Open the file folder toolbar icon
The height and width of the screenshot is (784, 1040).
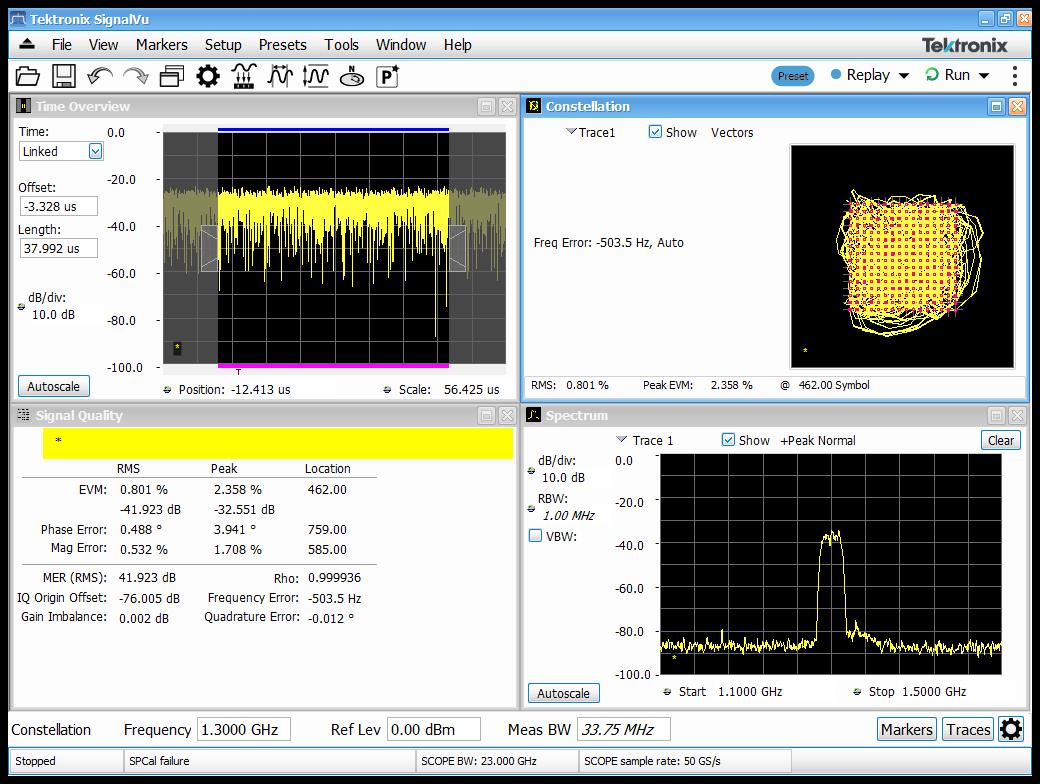[28, 76]
